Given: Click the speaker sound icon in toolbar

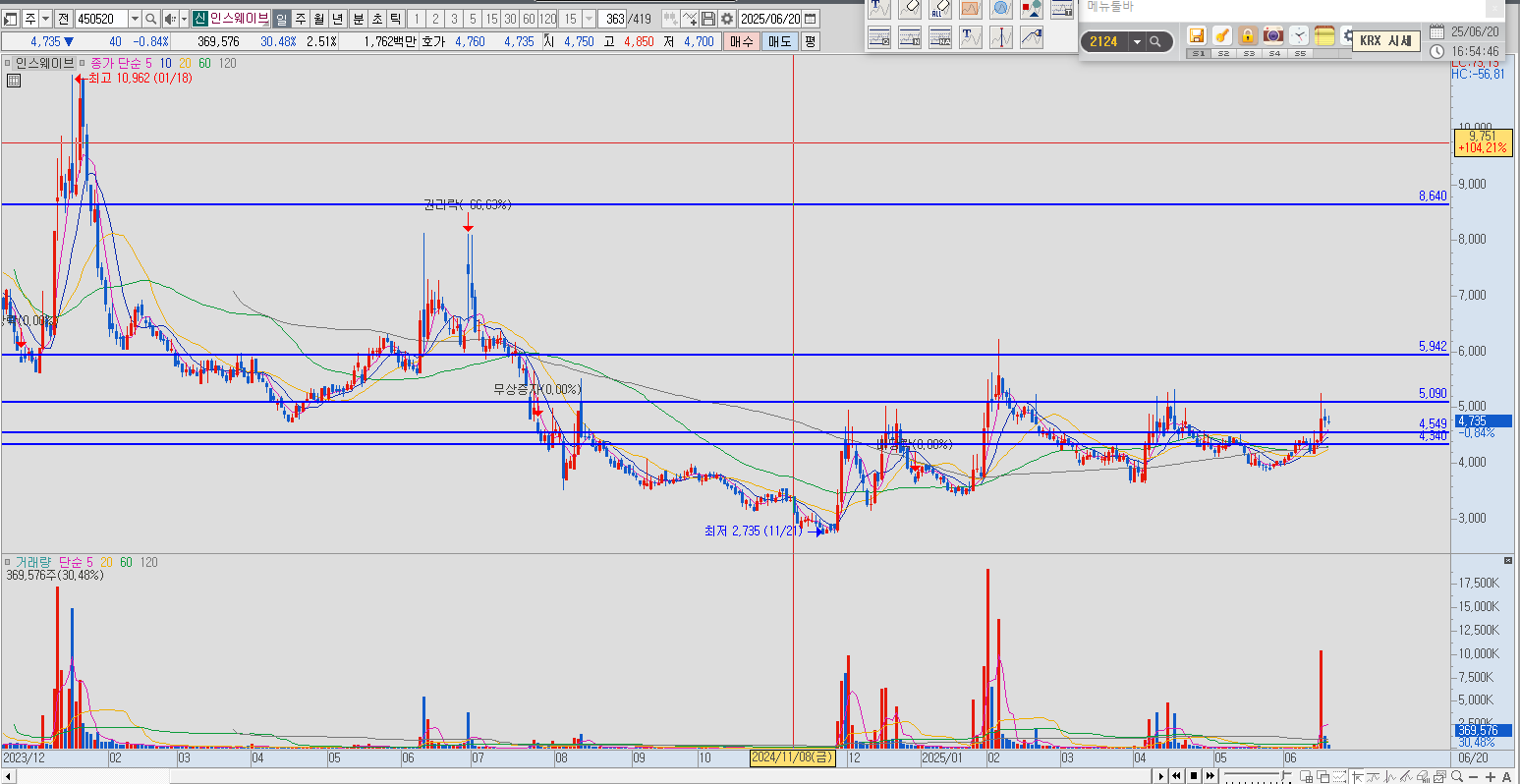Looking at the screenshot, I should click(x=169, y=19).
